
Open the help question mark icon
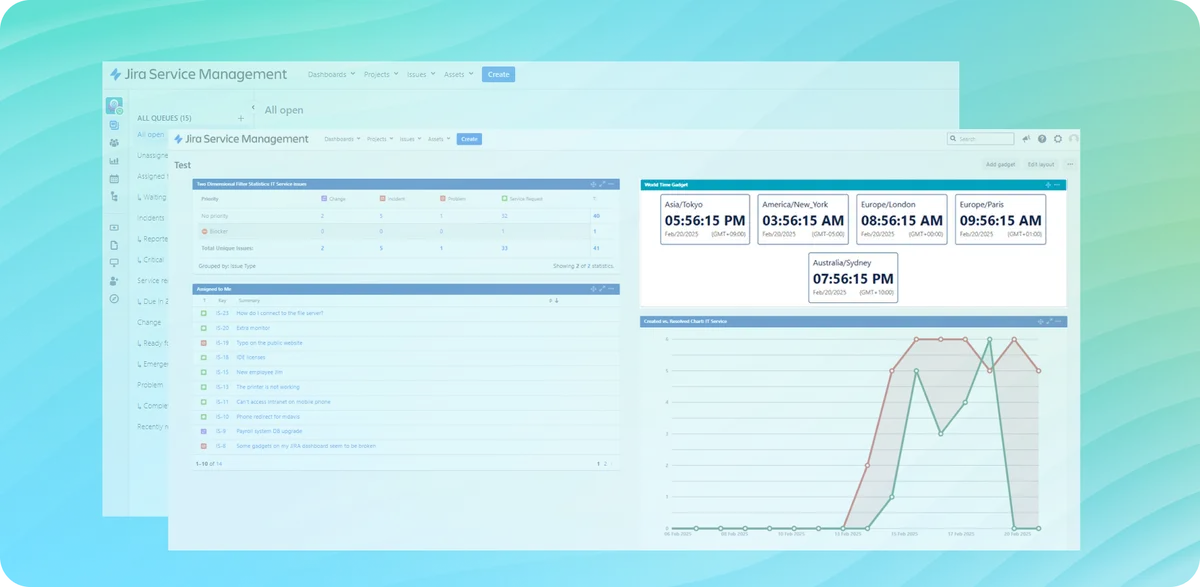click(x=1042, y=139)
